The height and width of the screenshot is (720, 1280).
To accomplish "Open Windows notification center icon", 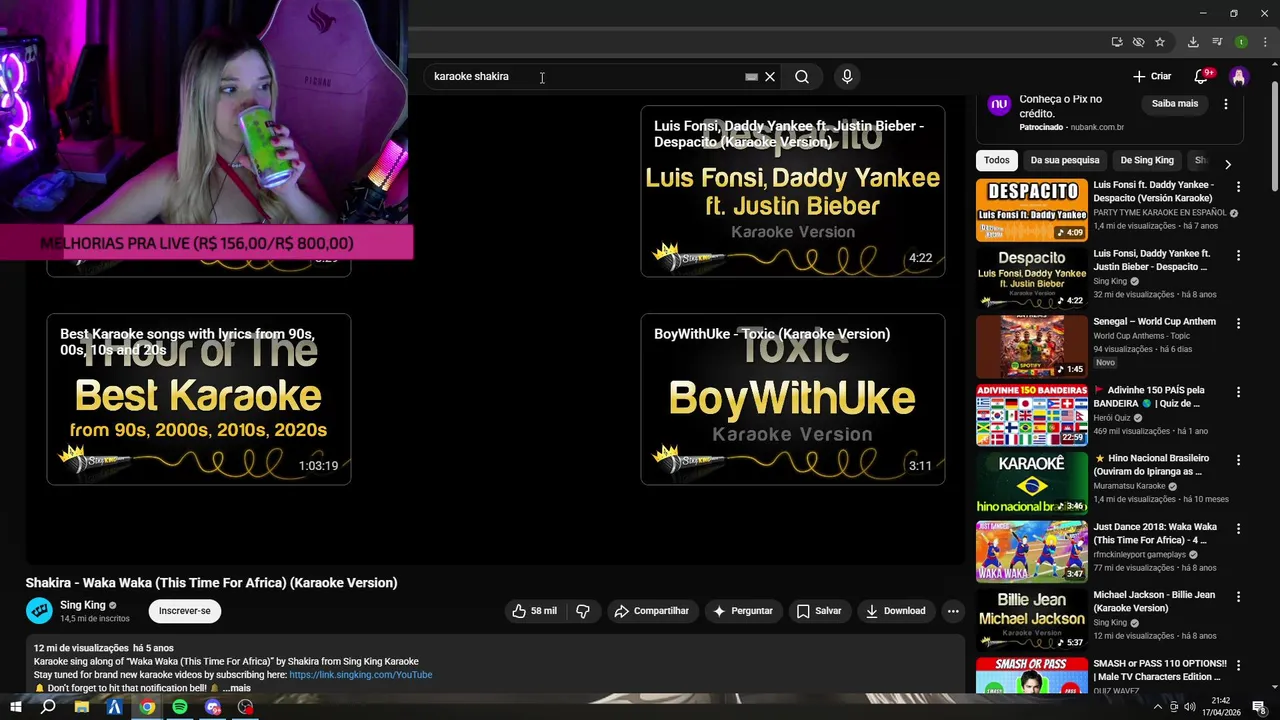I will 1260,707.
